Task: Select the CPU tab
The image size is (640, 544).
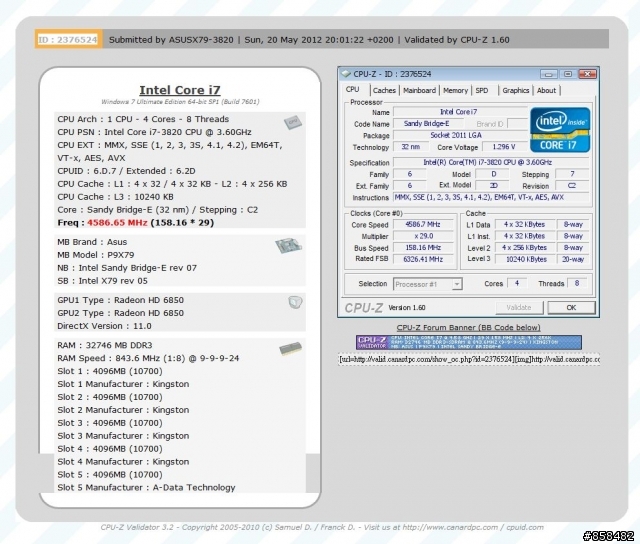Action: tap(353, 89)
